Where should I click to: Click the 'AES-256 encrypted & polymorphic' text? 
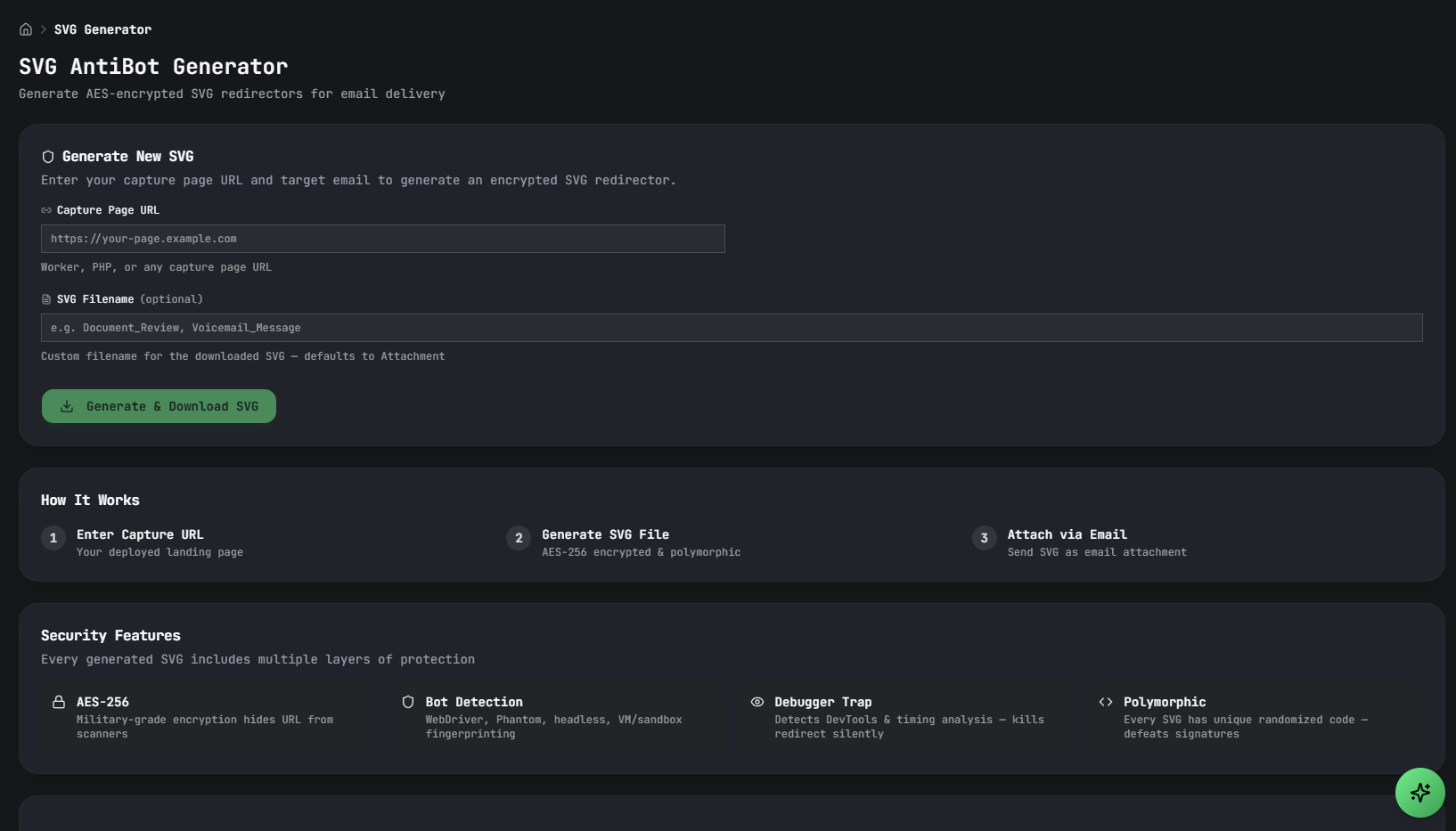642,552
